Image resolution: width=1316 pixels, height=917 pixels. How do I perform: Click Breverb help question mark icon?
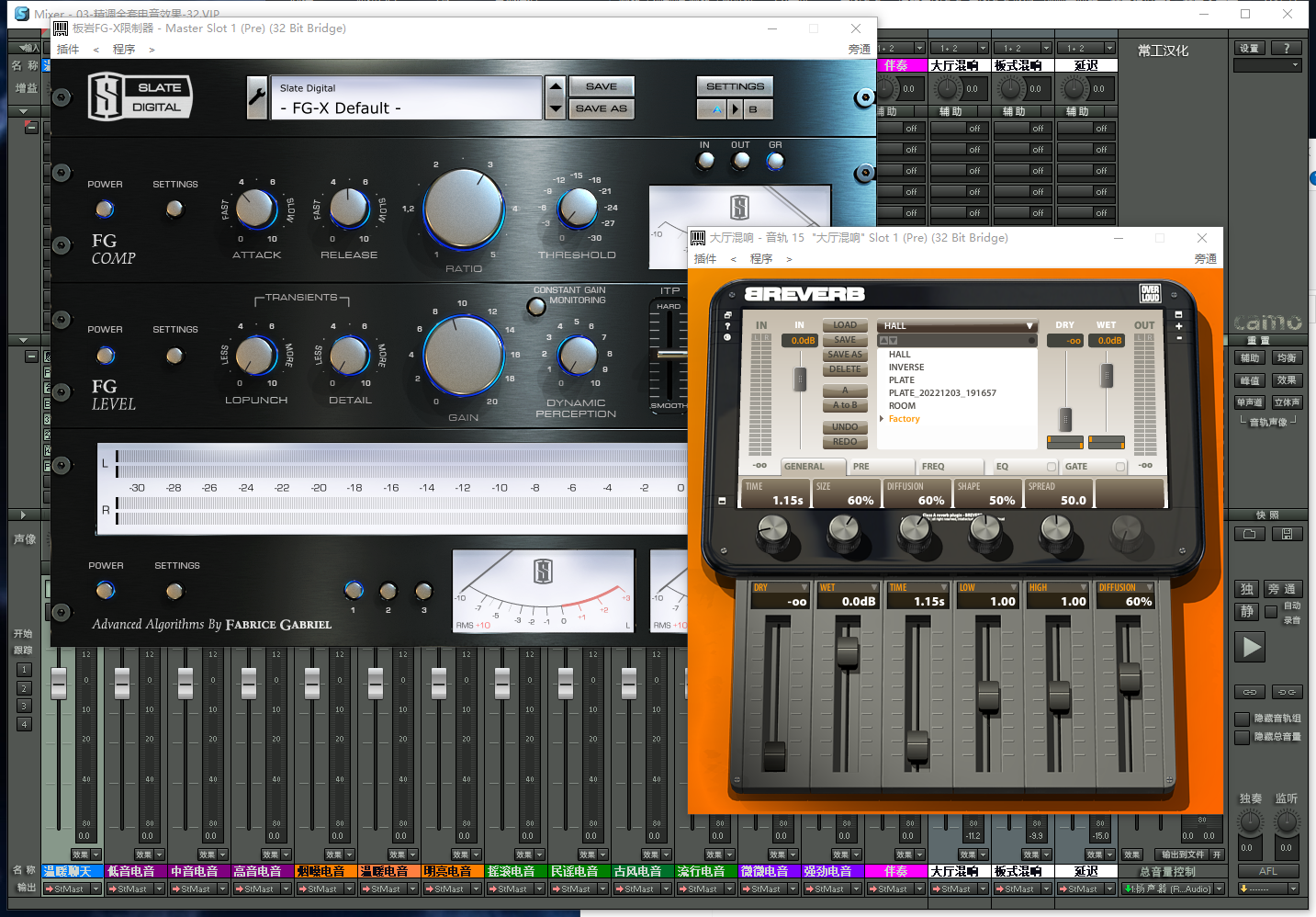[727, 326]
